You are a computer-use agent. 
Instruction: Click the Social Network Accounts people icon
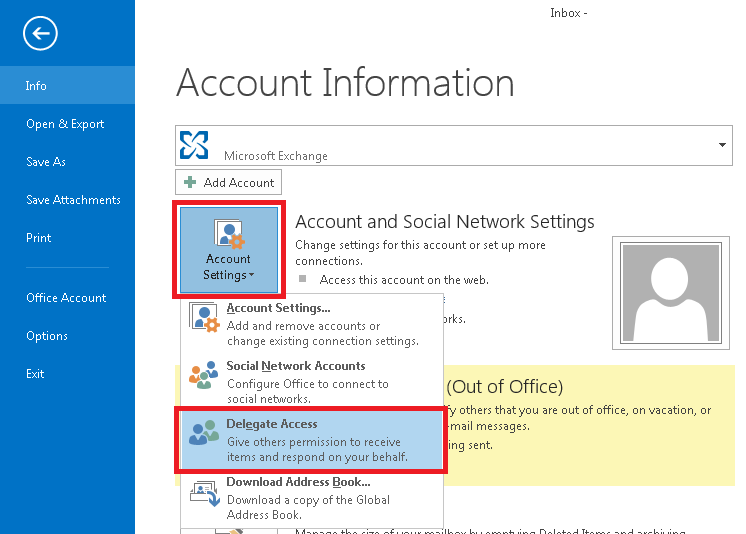(203, 375)
